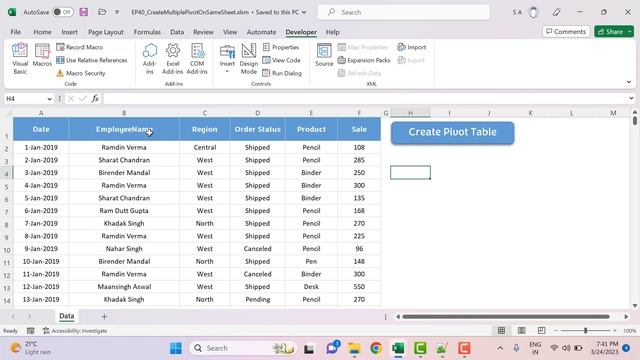Switch to the View tab
Viewport: 640px width, 360px height.
(x=230, y=32)
